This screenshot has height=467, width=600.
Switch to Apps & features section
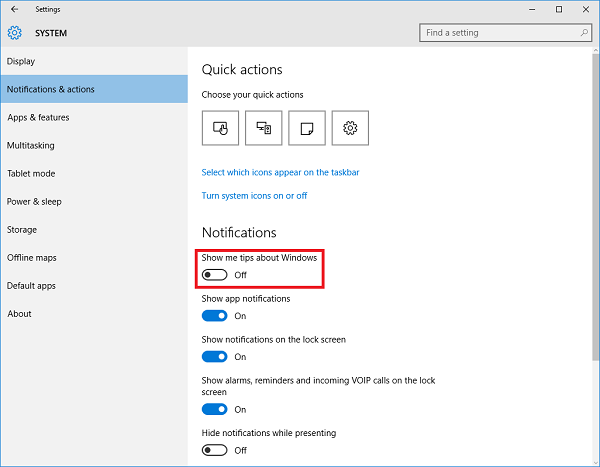(39, 117)
